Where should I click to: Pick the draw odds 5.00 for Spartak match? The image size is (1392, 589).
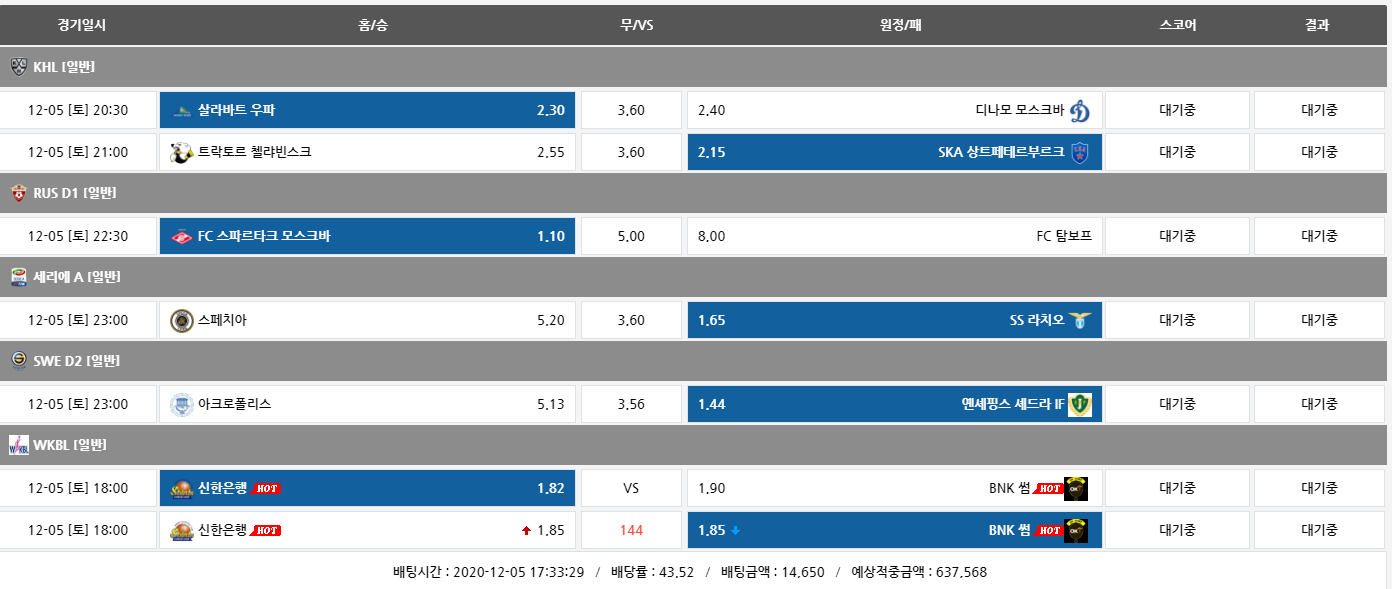pos(631,237)
